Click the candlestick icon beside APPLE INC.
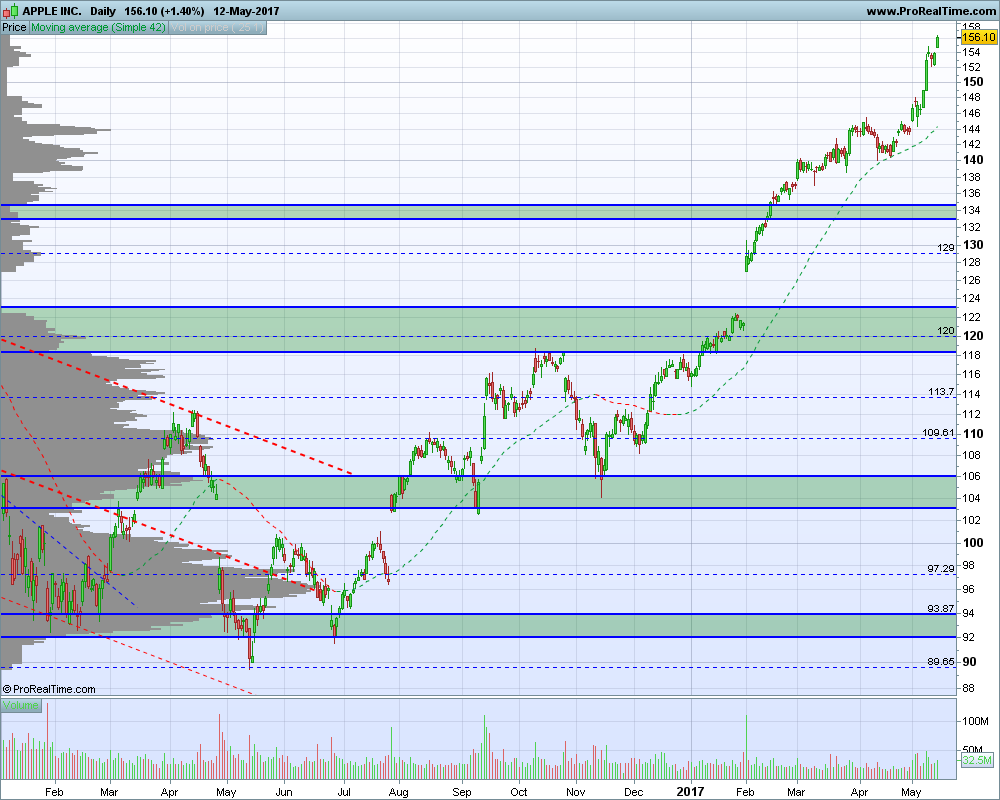The width and height of the screenshot is (1000, 800). pyautogui.click(x=11, y=11)
